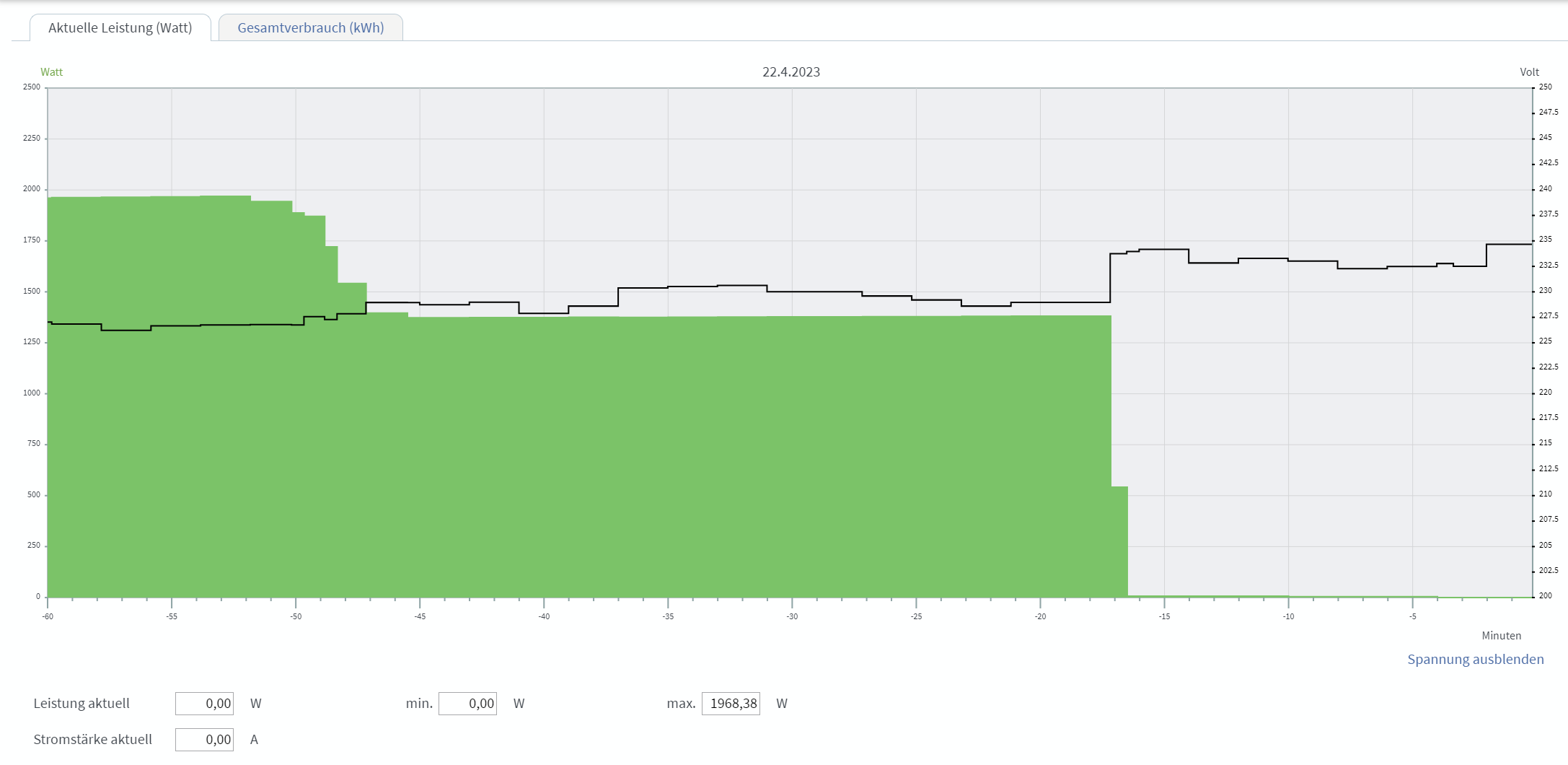This screenshot has width=1568, height=765.
Task: Click the Volt axis title
Action: point(1529,72)
